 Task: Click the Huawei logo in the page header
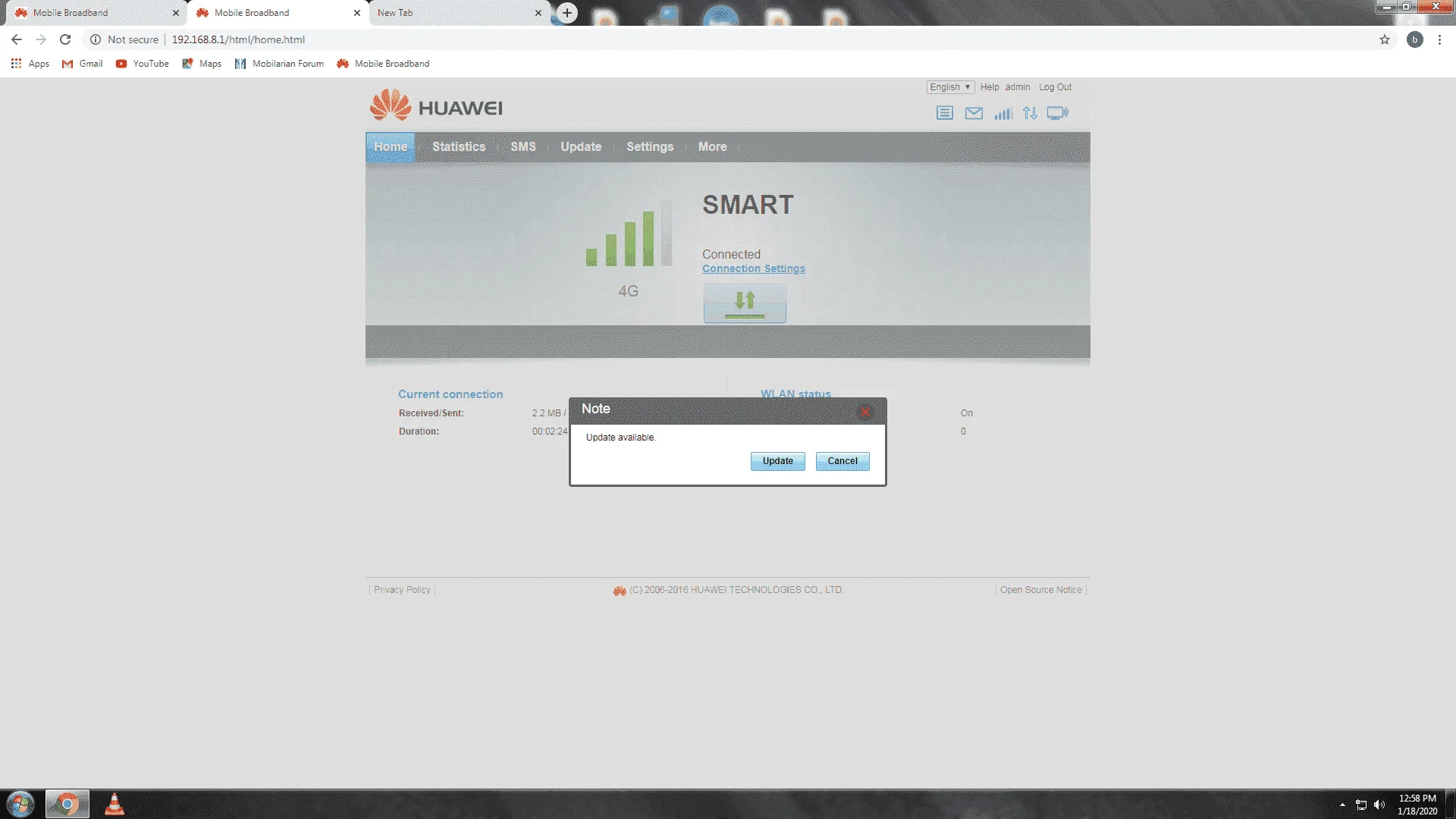(x=436, y=105)
